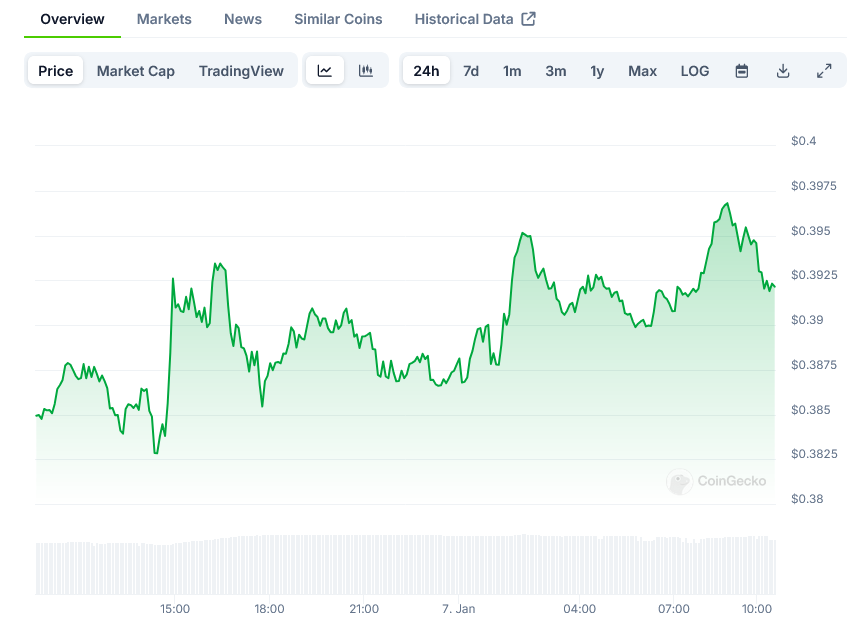This screenshot has height=631, width=847.
Task: Set time range to 1y
Action: (x=597, y=71)
